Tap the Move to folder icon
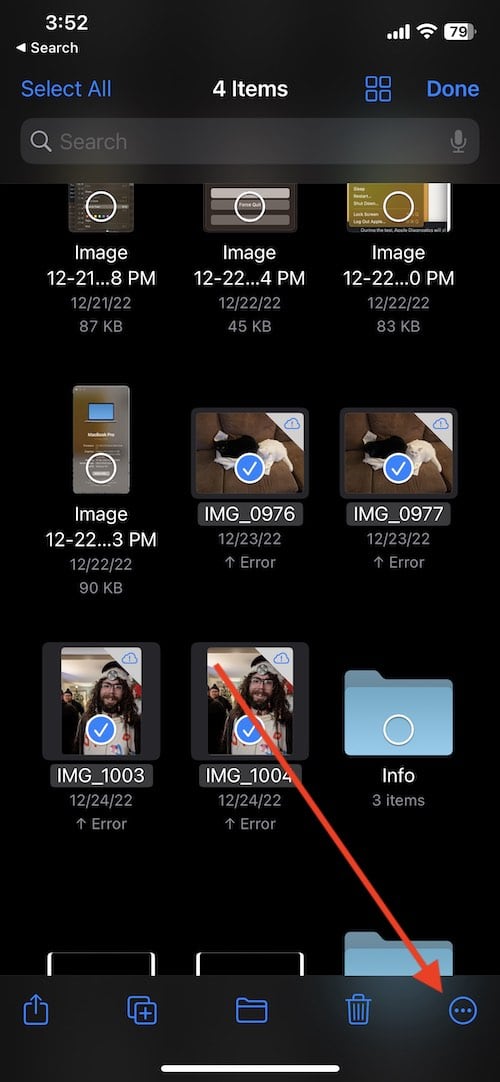Screen dimensions: 500x1082 [x=252, y=1011]
